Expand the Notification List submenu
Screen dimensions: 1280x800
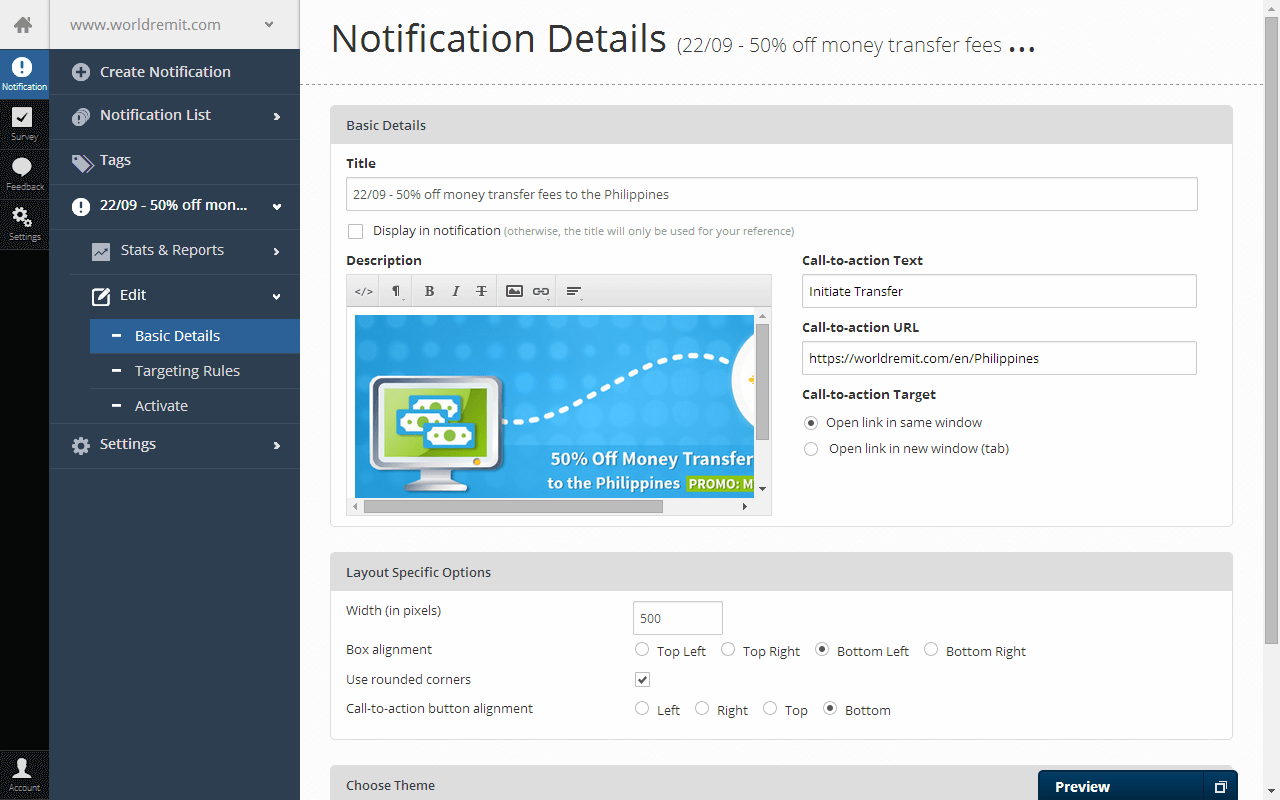(175, 116)
